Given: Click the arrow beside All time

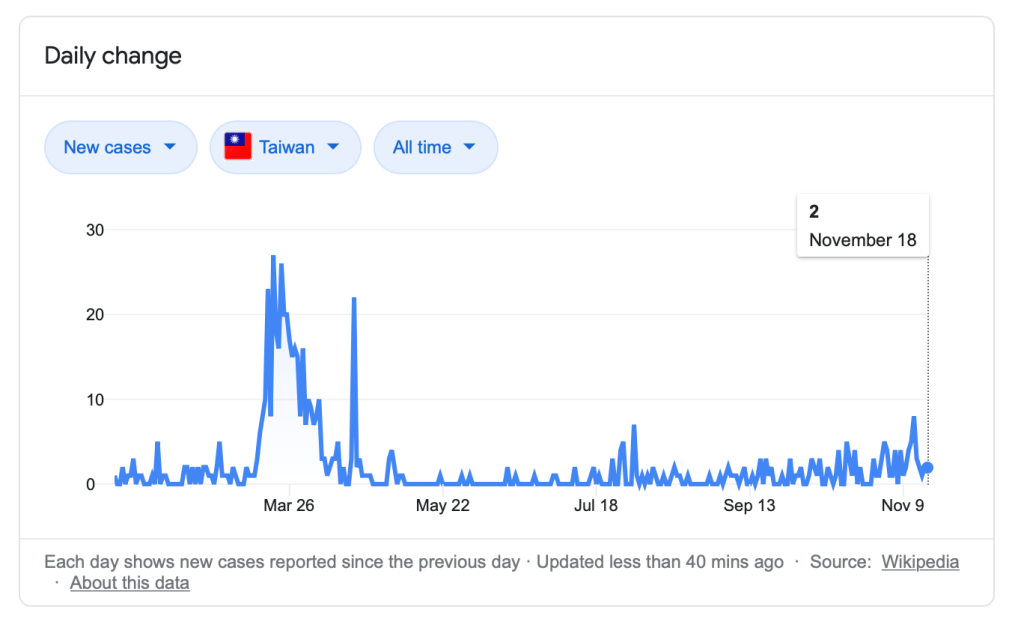Looking at the screenshot, I should point(468,147).
